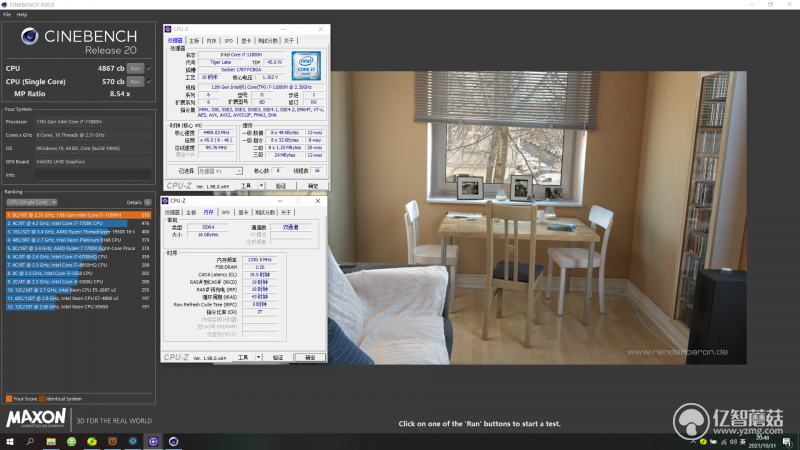Select ranking row 10 Xeon E5-2697 v2

(79, 290)
